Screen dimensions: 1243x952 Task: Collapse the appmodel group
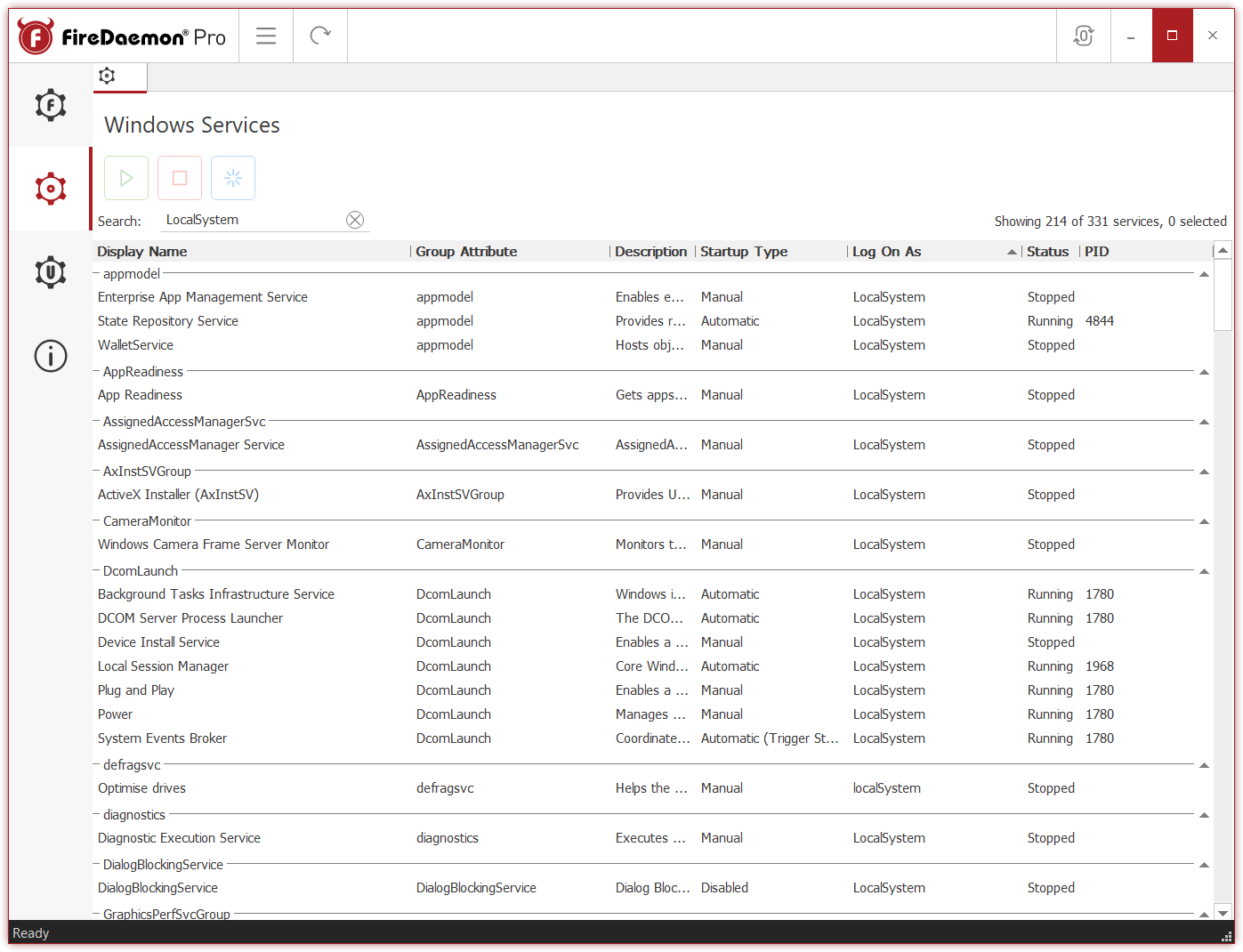[1205, 274]
